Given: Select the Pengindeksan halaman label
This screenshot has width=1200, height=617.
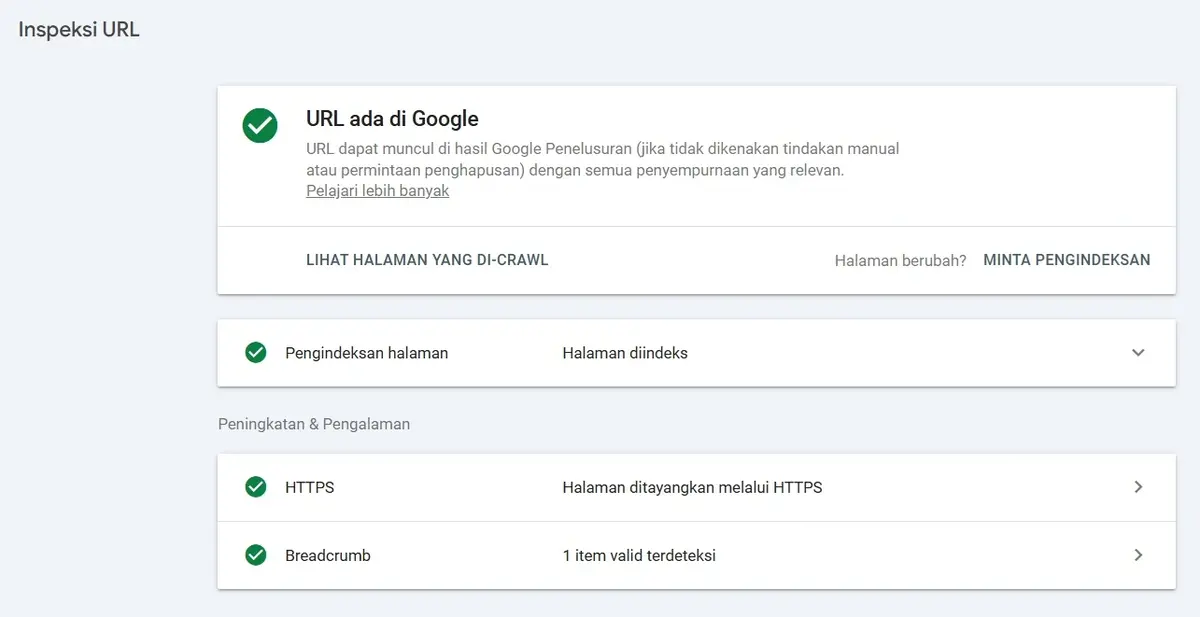Looking at the screenshot, I should click(367, 353).
